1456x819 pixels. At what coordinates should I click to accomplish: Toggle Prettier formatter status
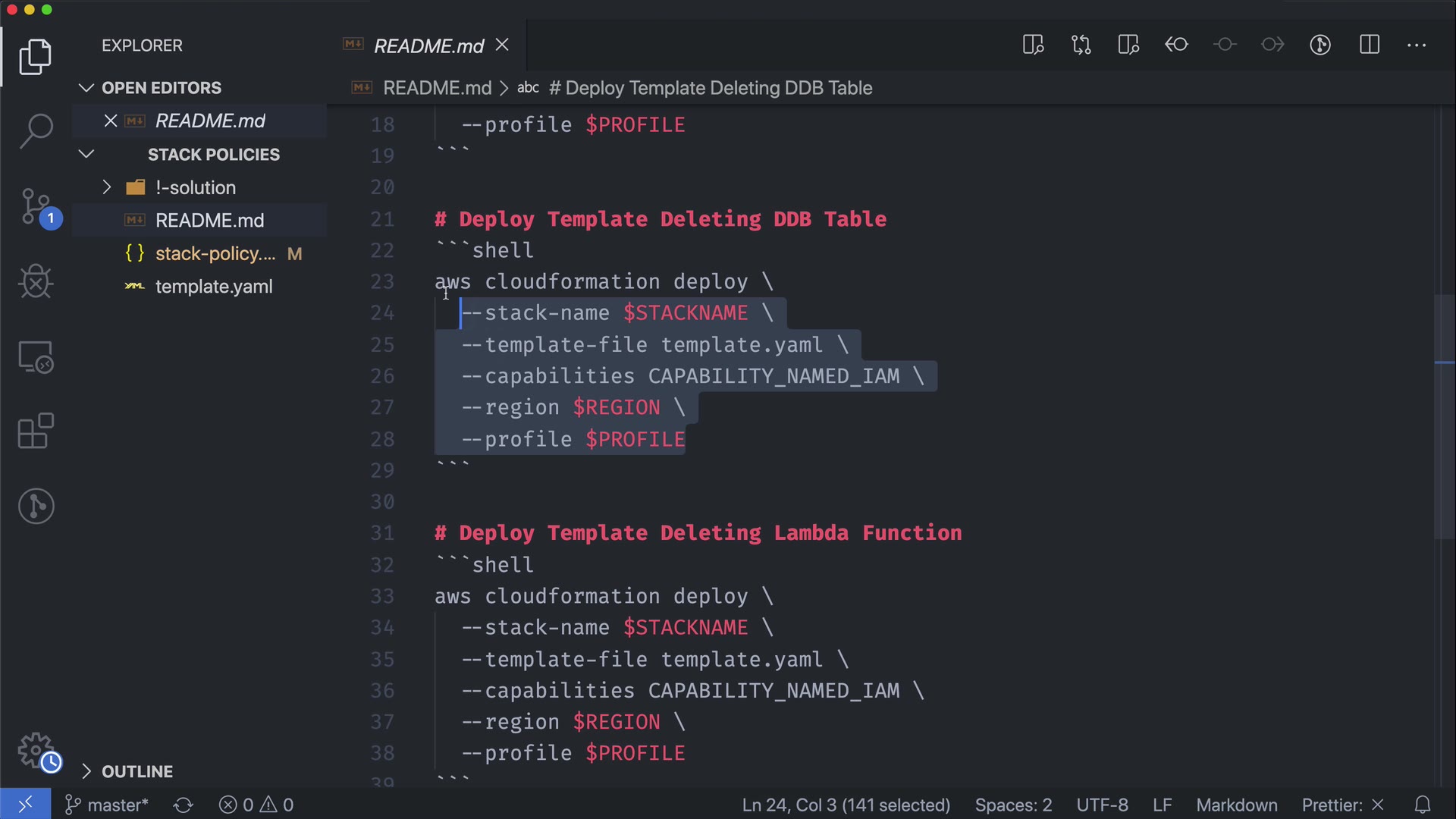pyautogui.click(x=1342, y=805)
